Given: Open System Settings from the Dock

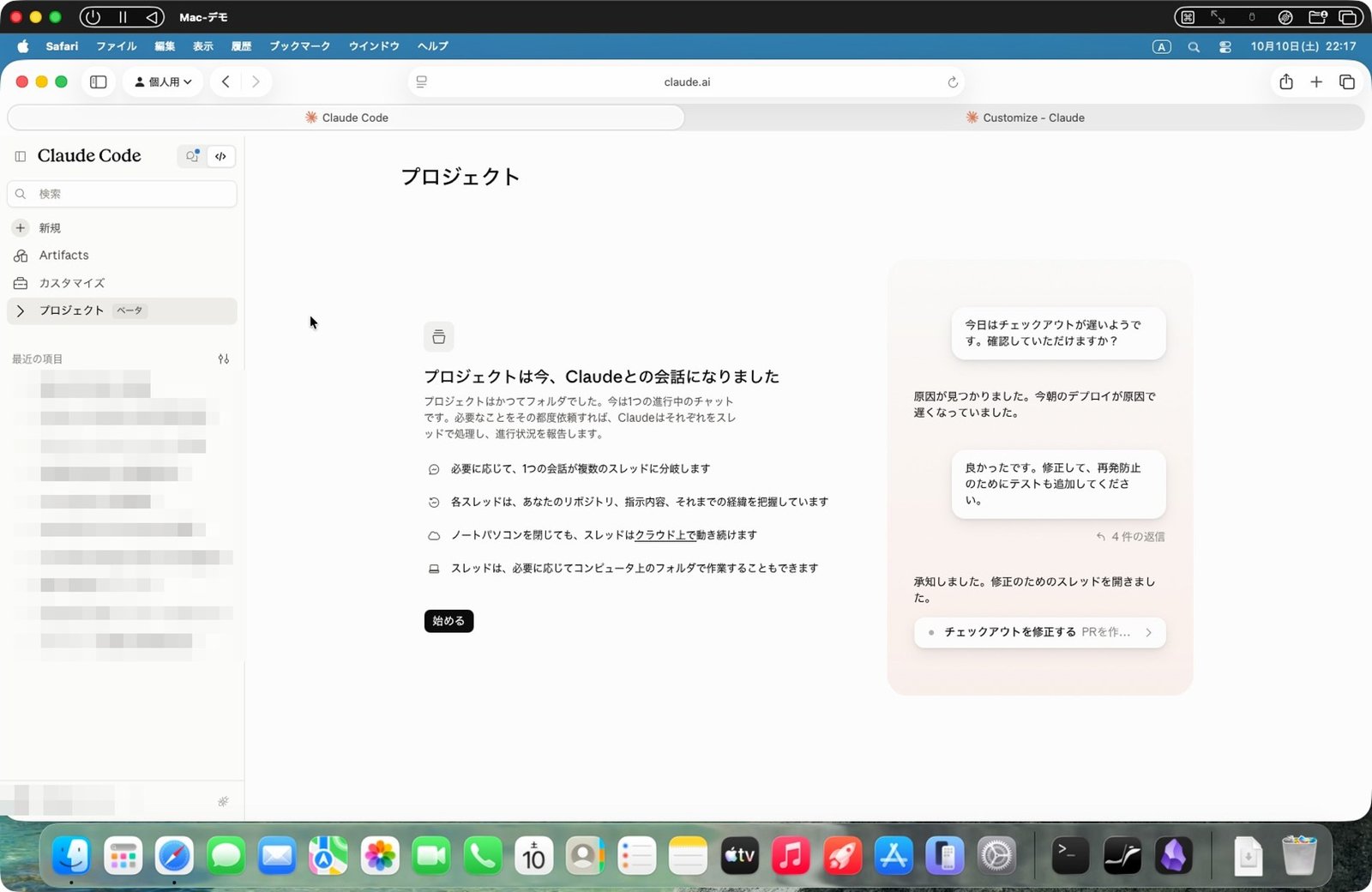Looking at the screenshot, I should [996, 856].
